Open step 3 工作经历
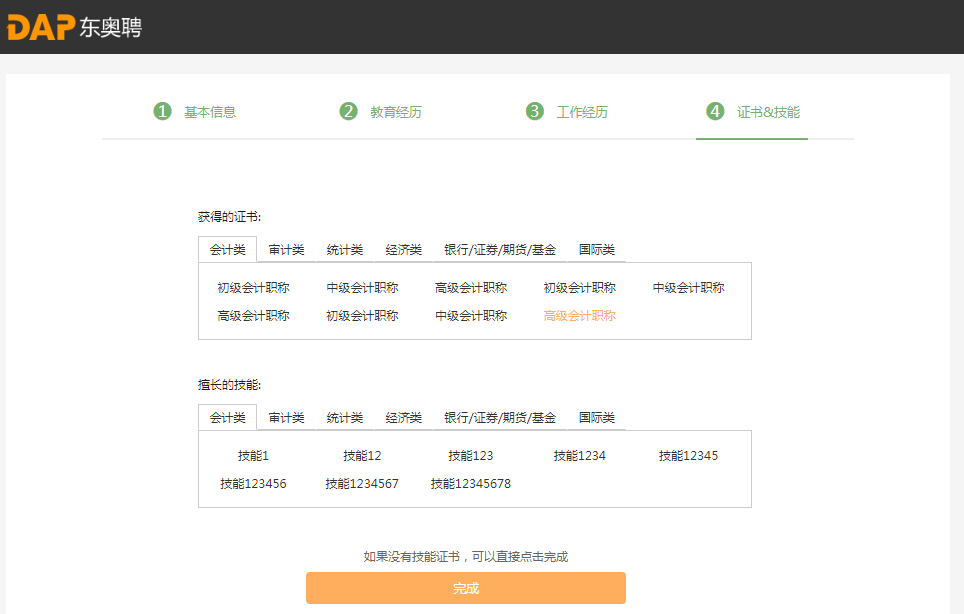 [568, 112]
